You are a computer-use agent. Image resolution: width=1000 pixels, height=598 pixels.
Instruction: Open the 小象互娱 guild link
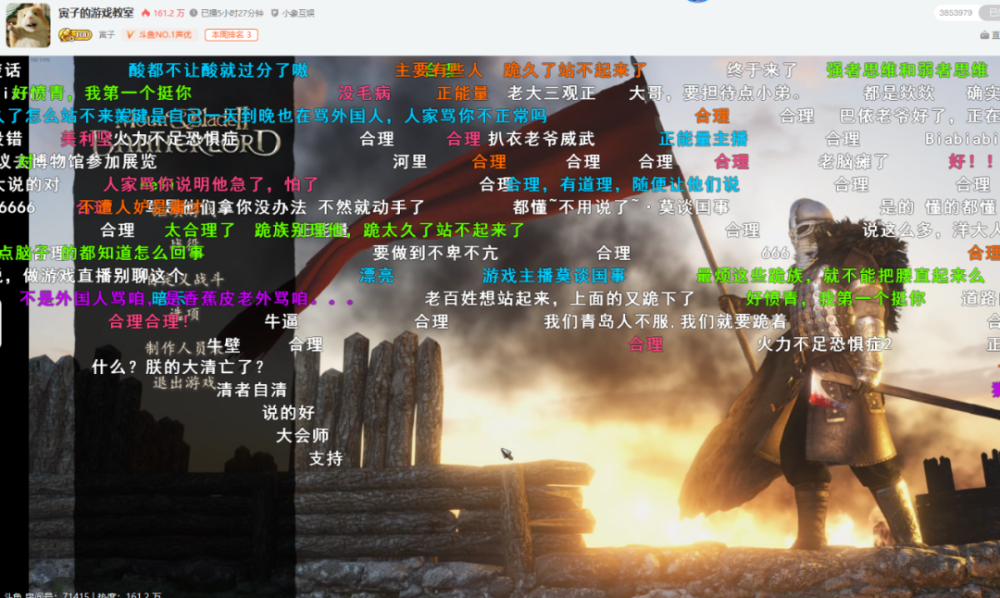[298, 13]
